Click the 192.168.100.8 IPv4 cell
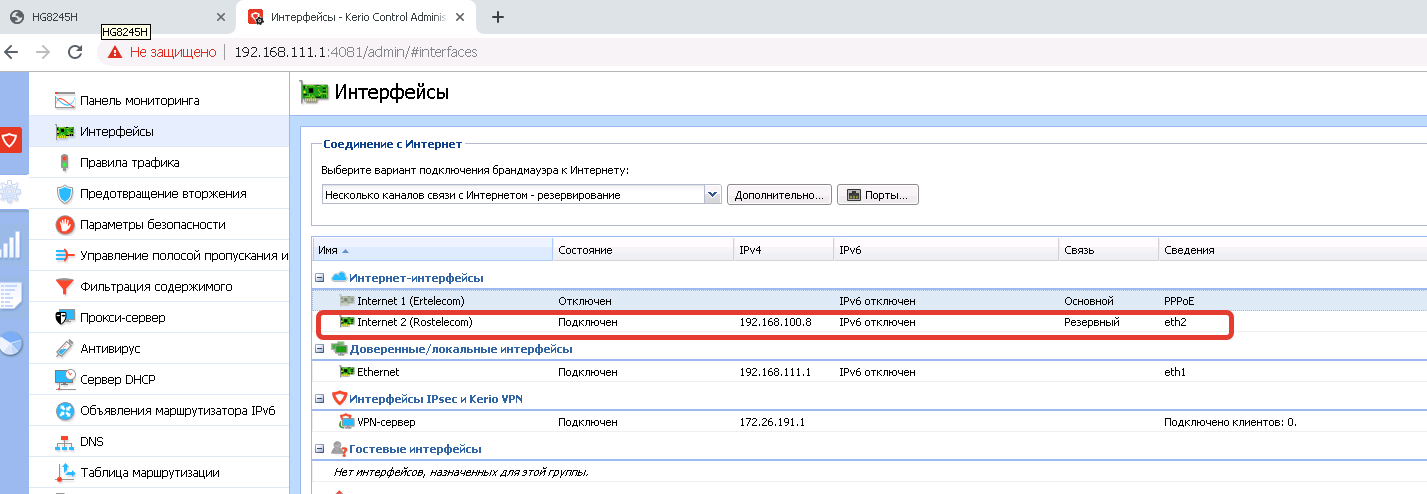The width and height of the screenshot is (1427, 494). pos(775,323)
